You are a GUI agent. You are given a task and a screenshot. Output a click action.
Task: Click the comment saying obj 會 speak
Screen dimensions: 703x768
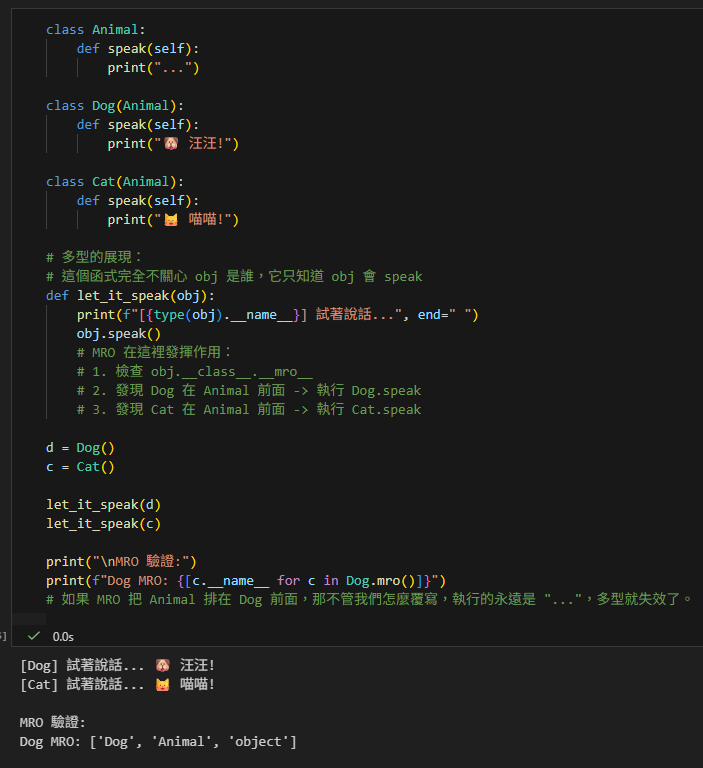(x=234, y=277)
